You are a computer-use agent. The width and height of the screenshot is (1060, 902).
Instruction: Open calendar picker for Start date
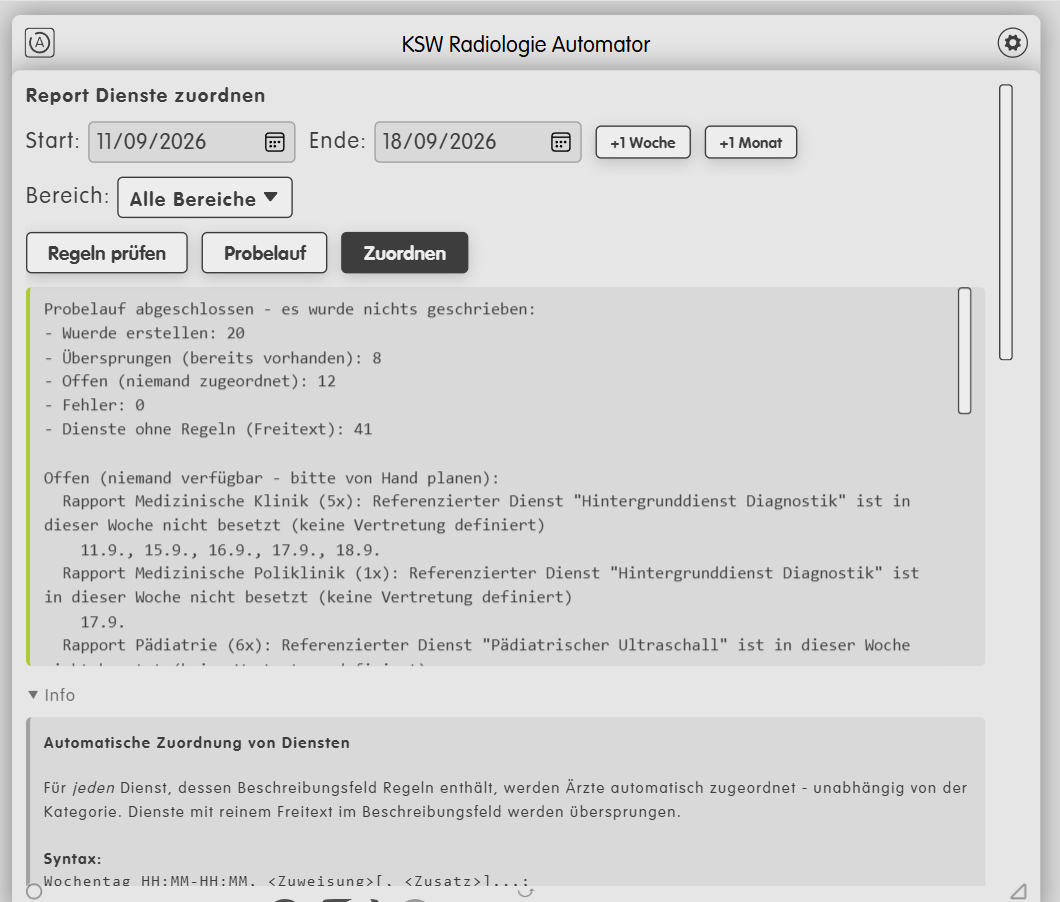point(274,142)
